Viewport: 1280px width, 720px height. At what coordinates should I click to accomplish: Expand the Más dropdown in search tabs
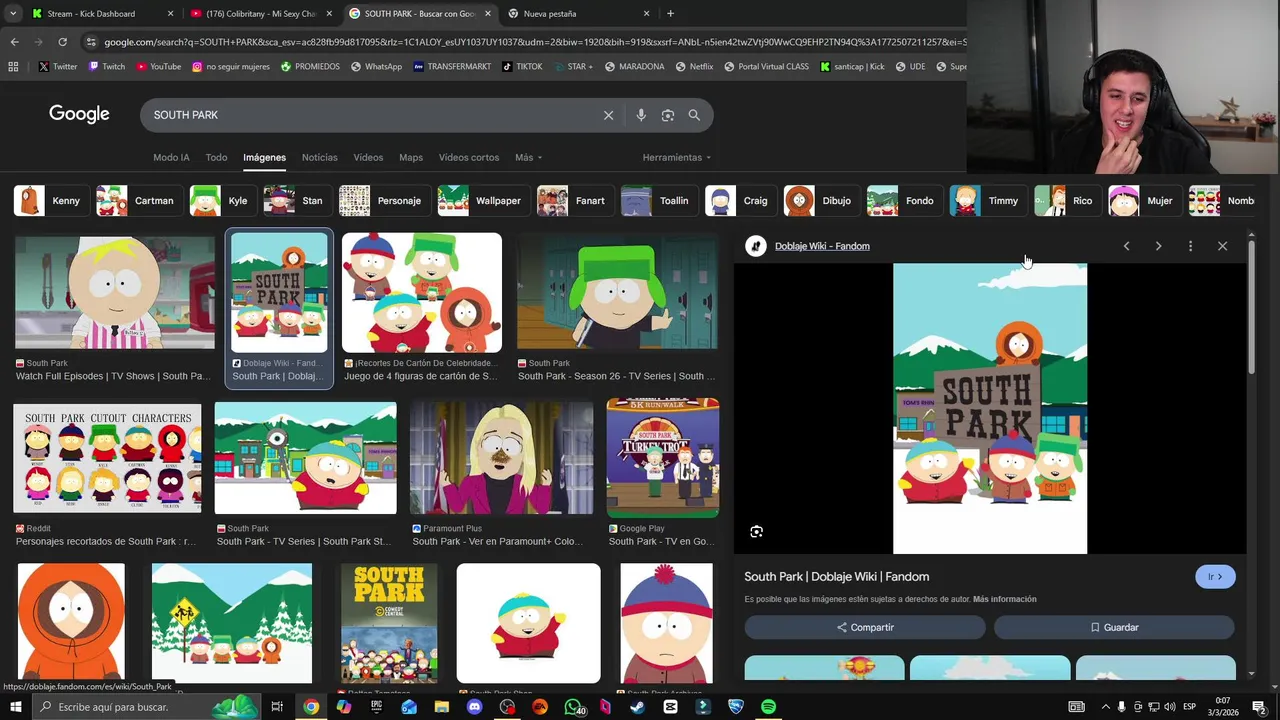528,158
